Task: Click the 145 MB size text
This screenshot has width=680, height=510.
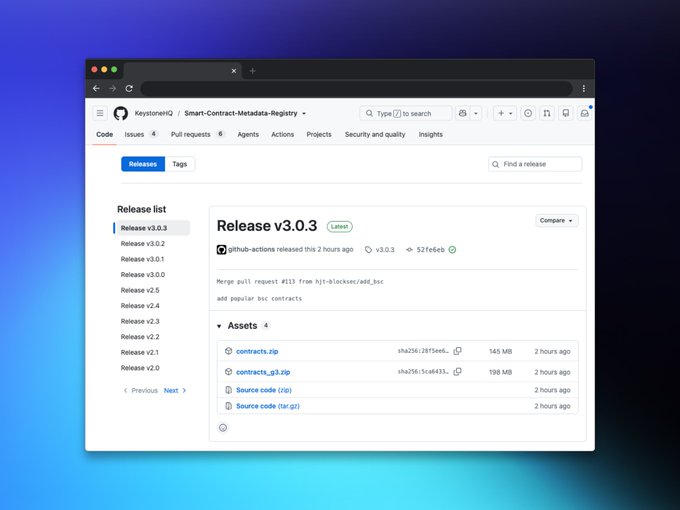Action: (500, 351)
